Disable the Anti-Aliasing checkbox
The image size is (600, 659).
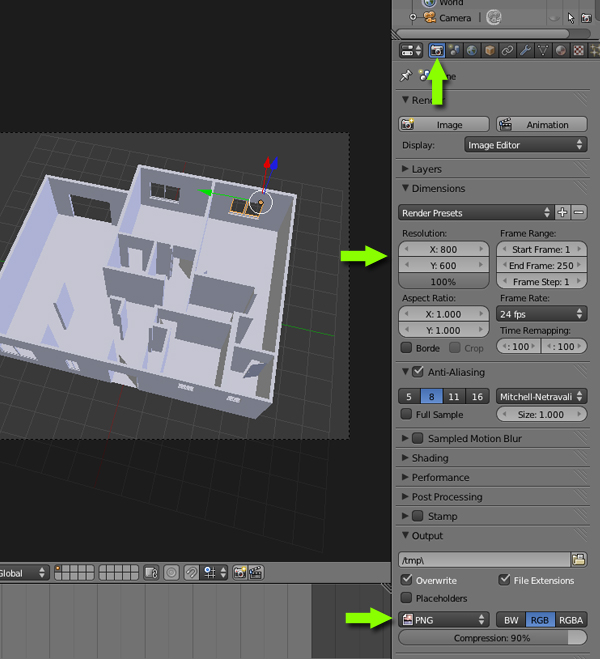(x=418, y=372)
